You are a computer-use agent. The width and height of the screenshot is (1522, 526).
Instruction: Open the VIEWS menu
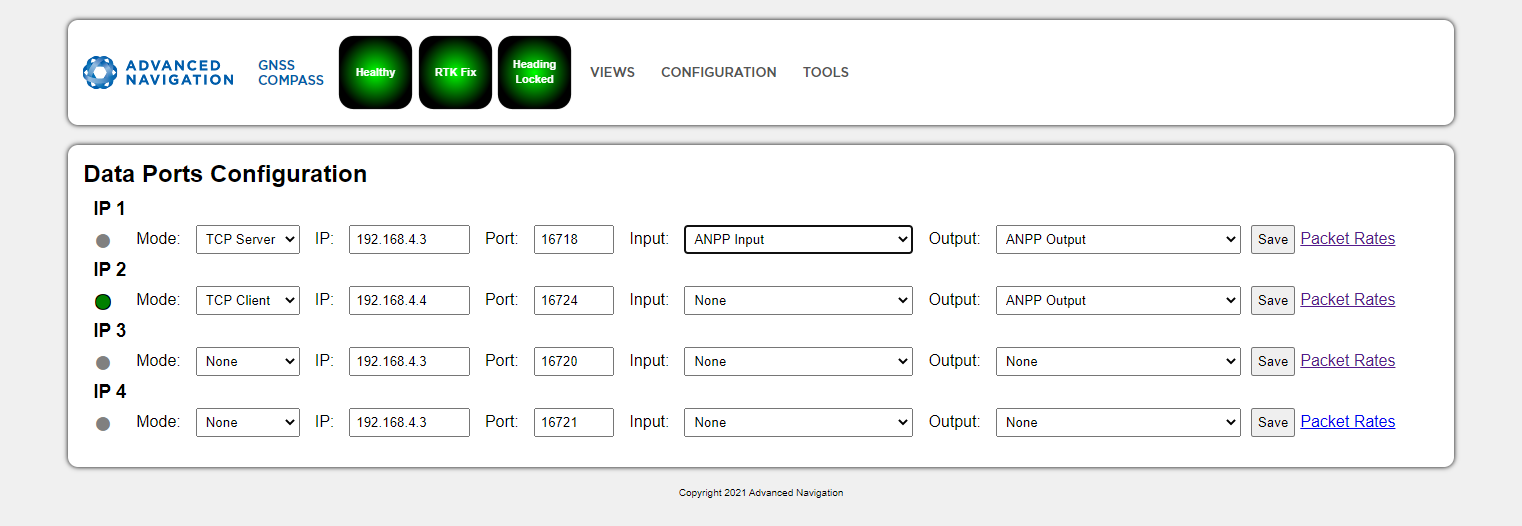612,72
